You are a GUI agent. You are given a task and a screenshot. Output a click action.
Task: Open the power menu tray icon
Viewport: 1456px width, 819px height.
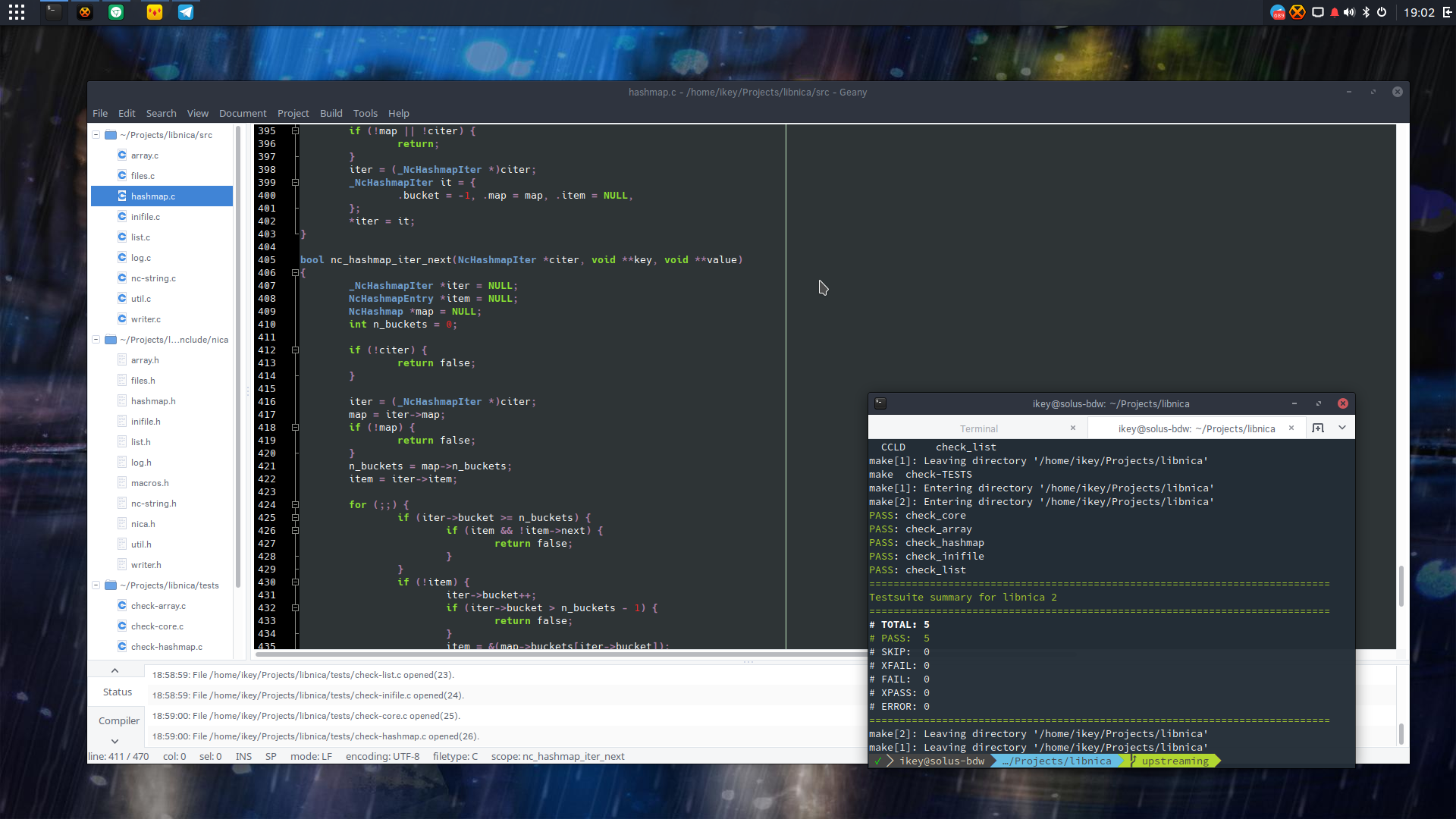[x=1382, y=12]
